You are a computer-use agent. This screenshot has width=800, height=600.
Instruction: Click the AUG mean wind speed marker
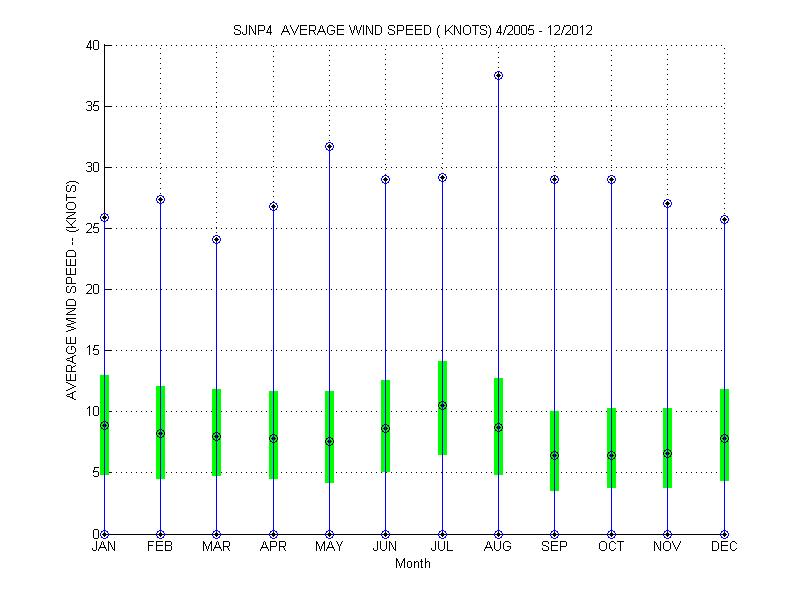(498, 428)
